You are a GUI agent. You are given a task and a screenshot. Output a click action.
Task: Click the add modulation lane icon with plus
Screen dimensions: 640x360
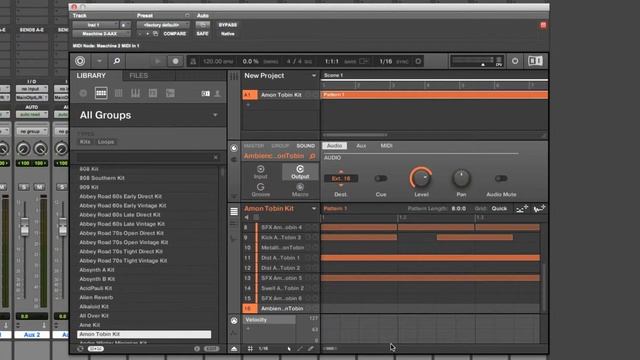click(521, 209)
